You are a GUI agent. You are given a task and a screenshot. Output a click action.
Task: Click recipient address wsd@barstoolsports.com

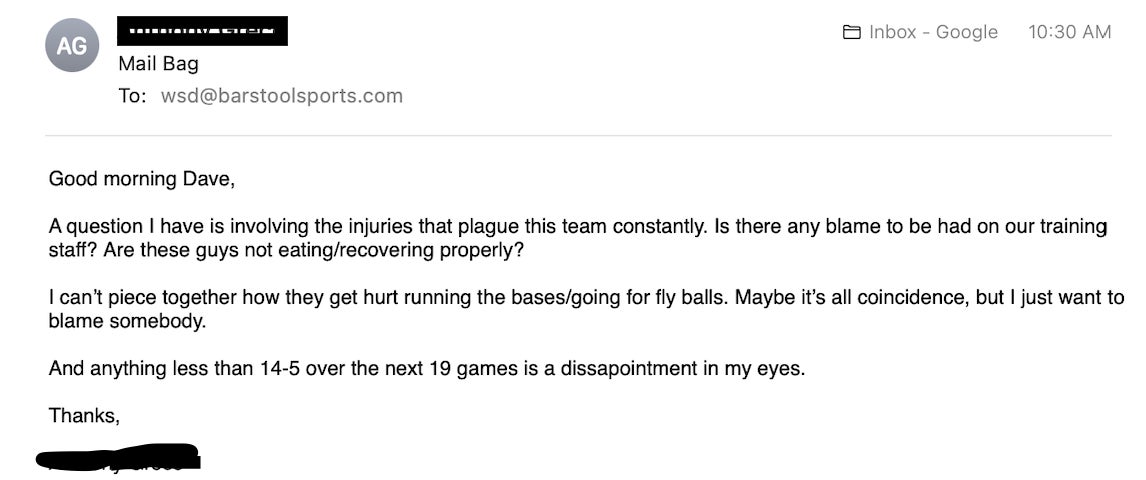click(x=281, y=96)
